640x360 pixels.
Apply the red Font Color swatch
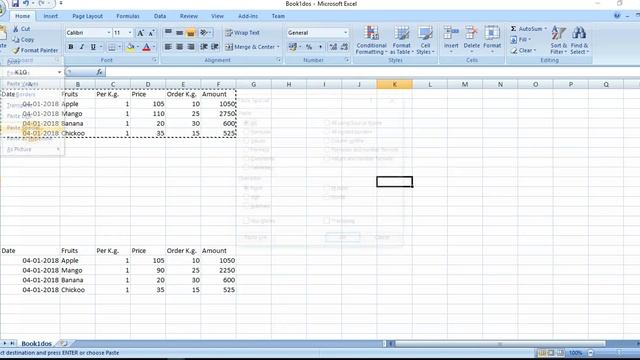click(147, 47)
